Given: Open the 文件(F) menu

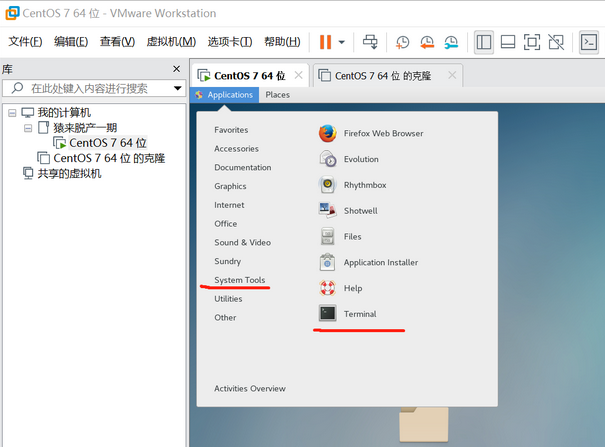Looking at the screenshot, I should click(25, 42).
